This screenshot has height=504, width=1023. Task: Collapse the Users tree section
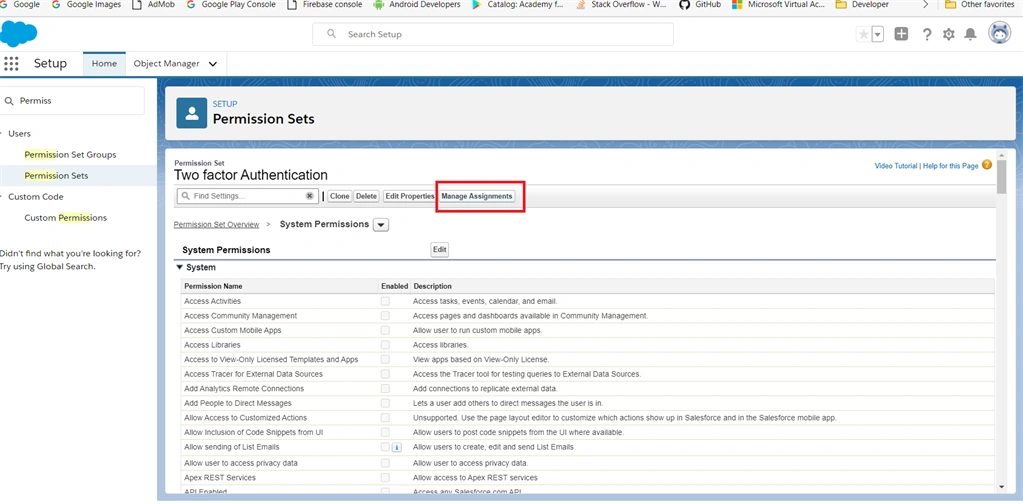pos(2,134)
